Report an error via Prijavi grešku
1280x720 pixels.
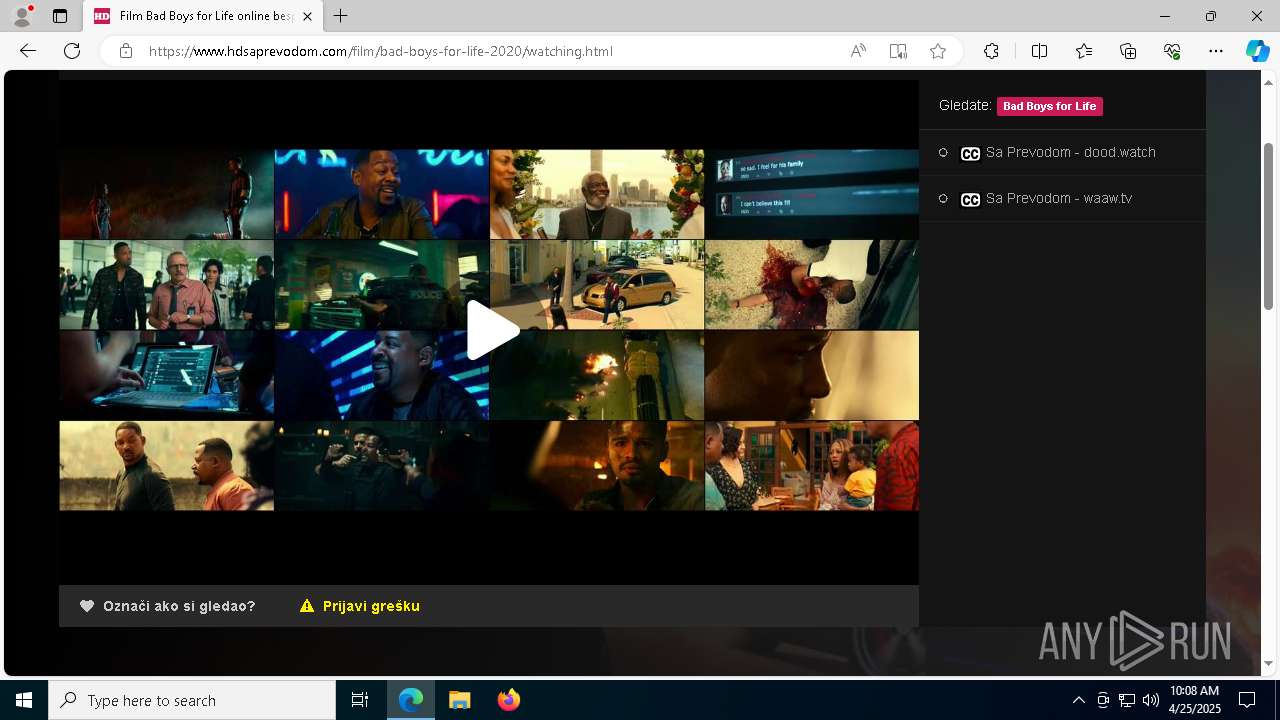click(x=371, y=606)
